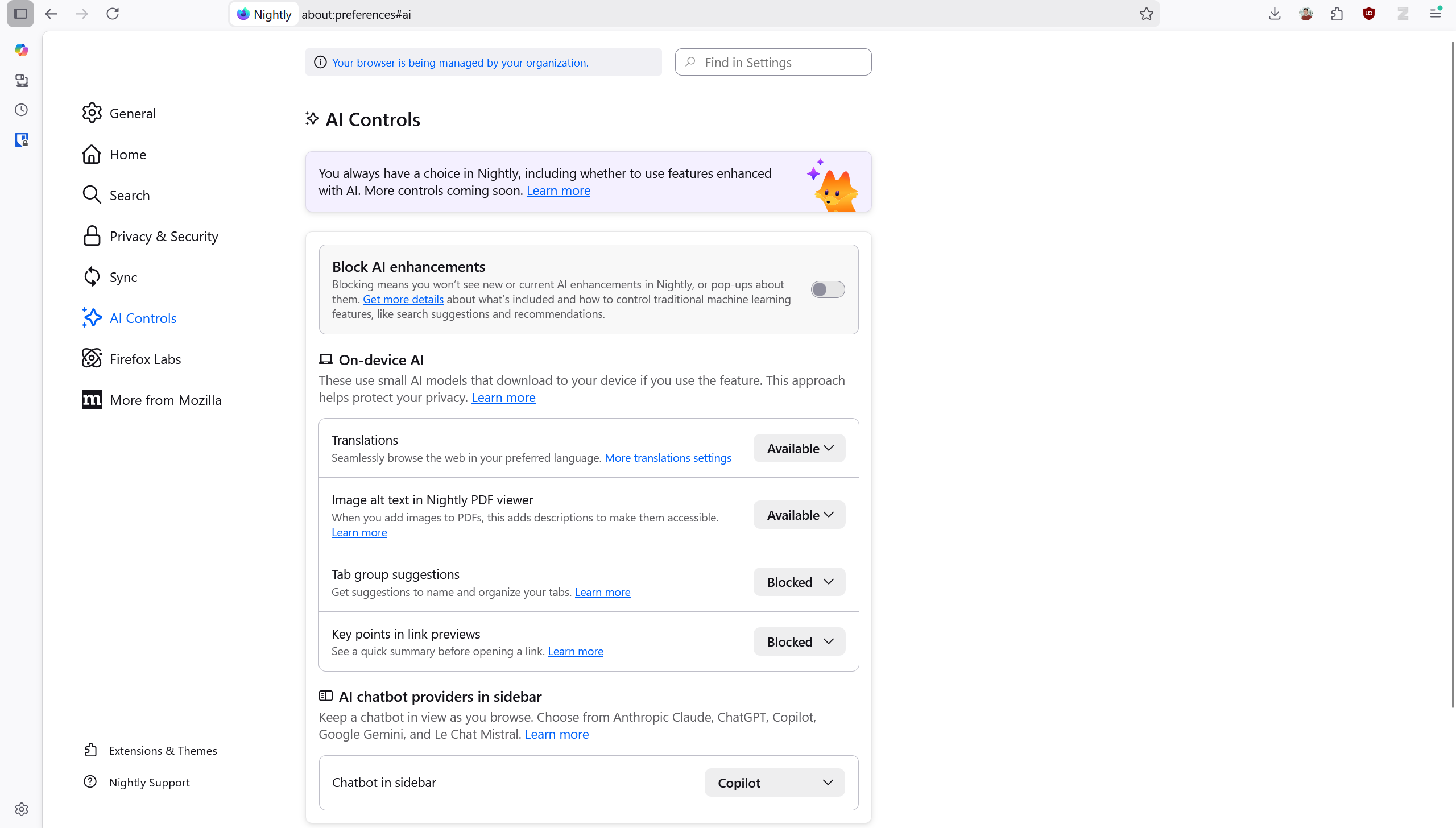The height and width of the screenshot is (828, 1456).
Task: Open the Extensions puzzle icon in toolbar
Action: (x=1337, y=14)
